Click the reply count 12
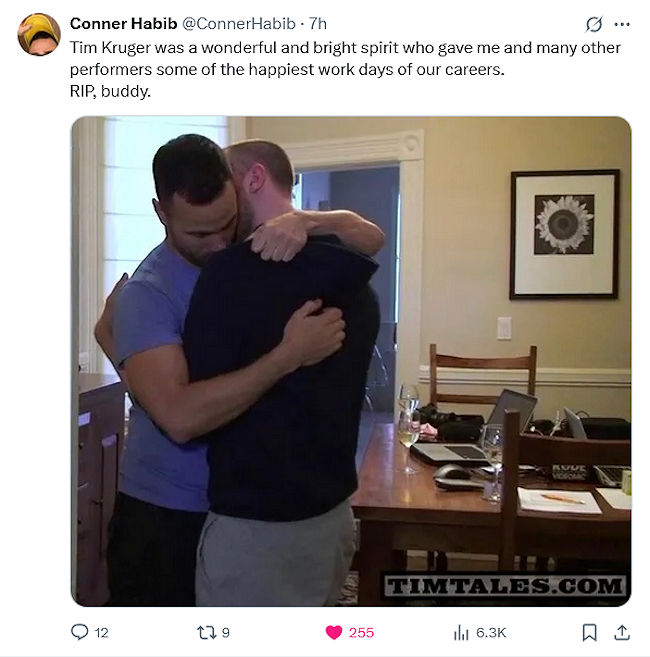650x657 pixels. 101,633
